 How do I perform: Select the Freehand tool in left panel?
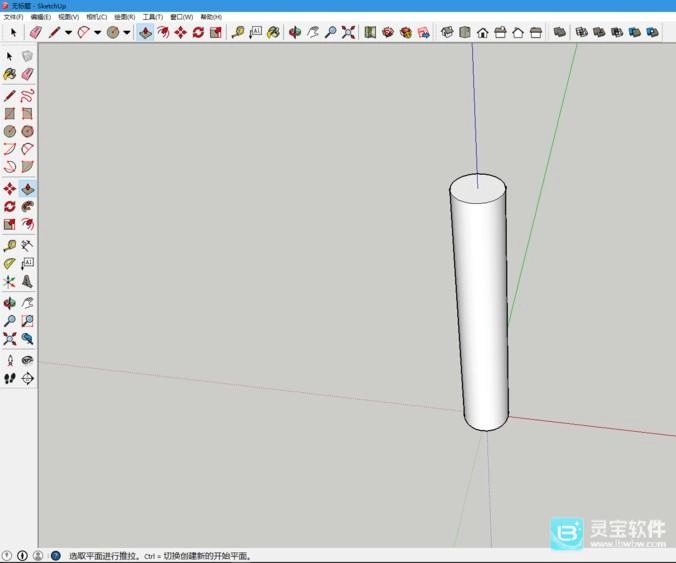tap(27, 96)
